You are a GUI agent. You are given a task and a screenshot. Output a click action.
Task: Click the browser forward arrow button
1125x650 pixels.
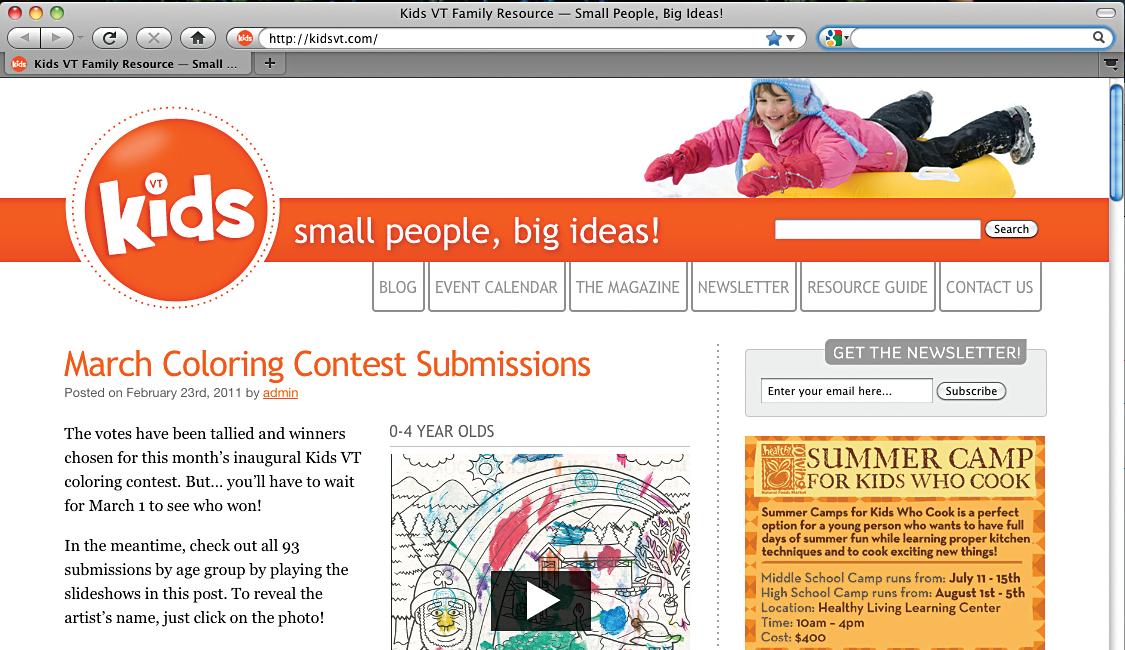pos(56,37)
